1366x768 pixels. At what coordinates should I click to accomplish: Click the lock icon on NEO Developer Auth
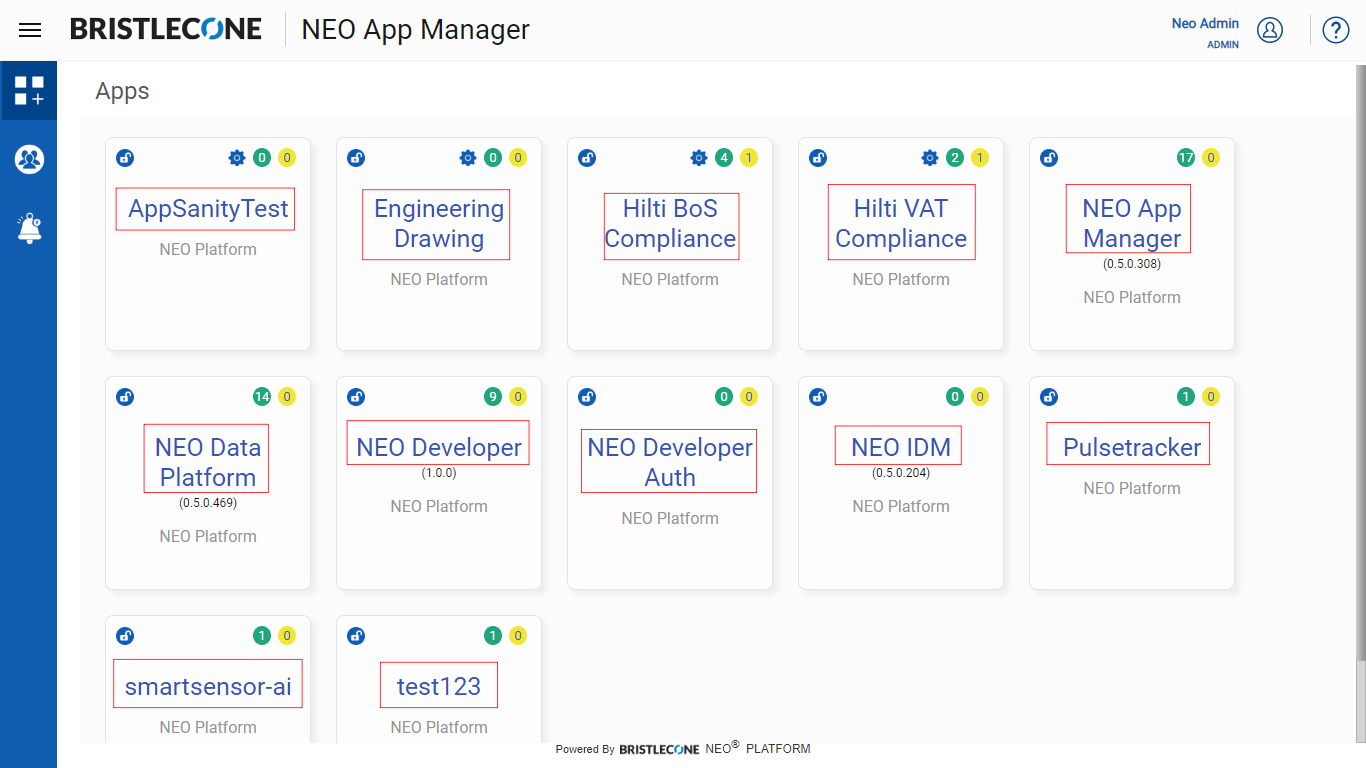587,397
